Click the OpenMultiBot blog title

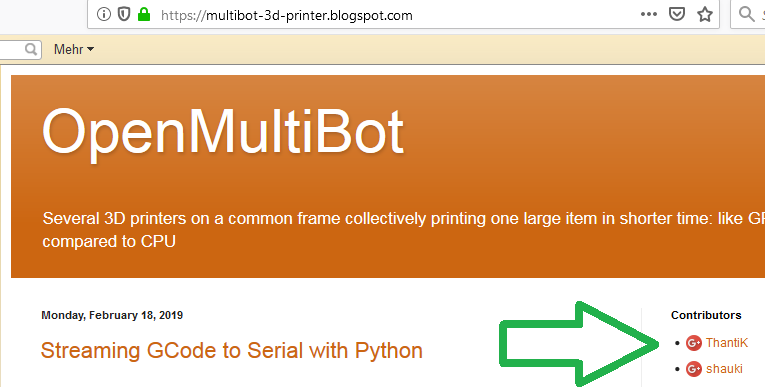point(223,133)
